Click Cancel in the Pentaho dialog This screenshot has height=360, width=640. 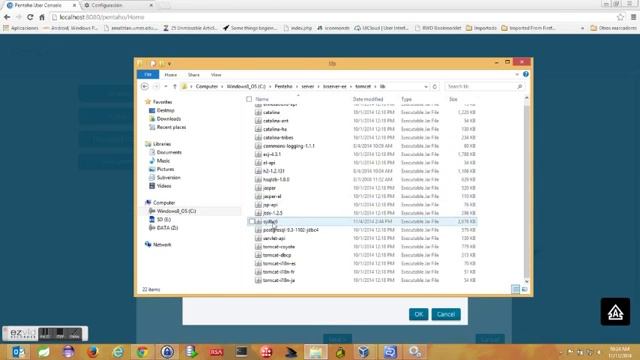446,314
